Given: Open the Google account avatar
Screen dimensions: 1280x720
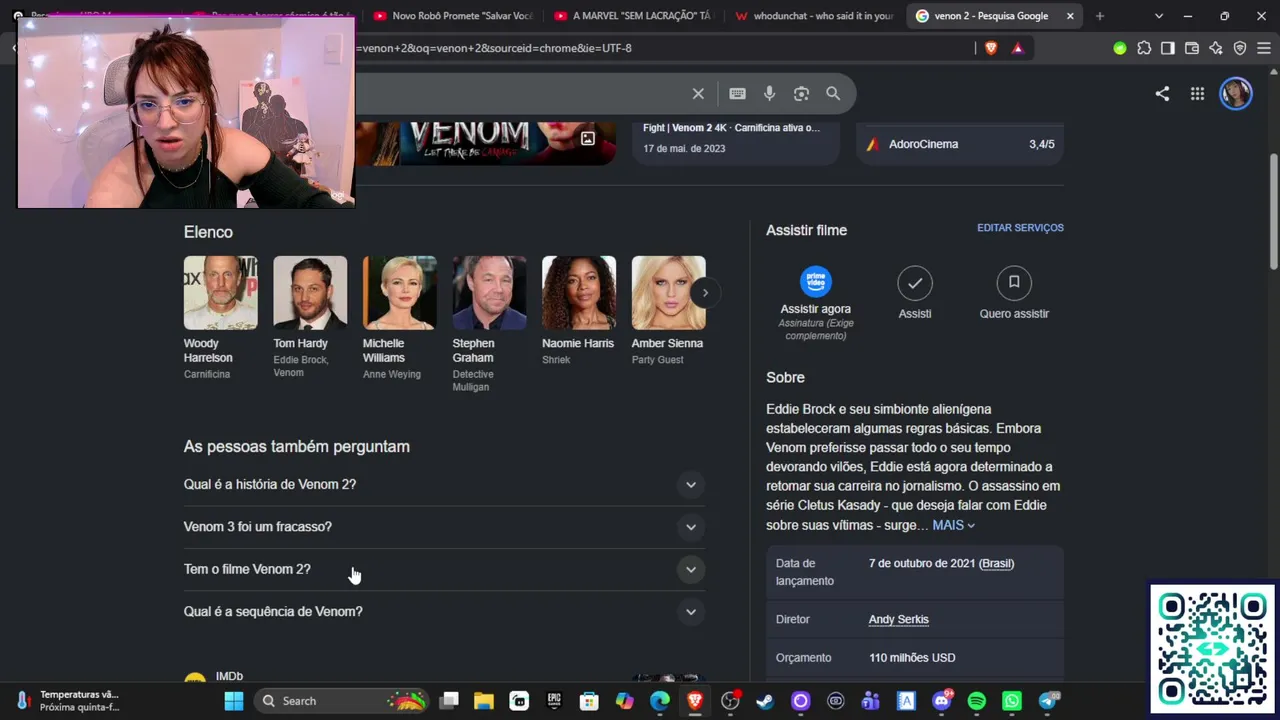Looking at the screenshot, I should coord(1236,94).
